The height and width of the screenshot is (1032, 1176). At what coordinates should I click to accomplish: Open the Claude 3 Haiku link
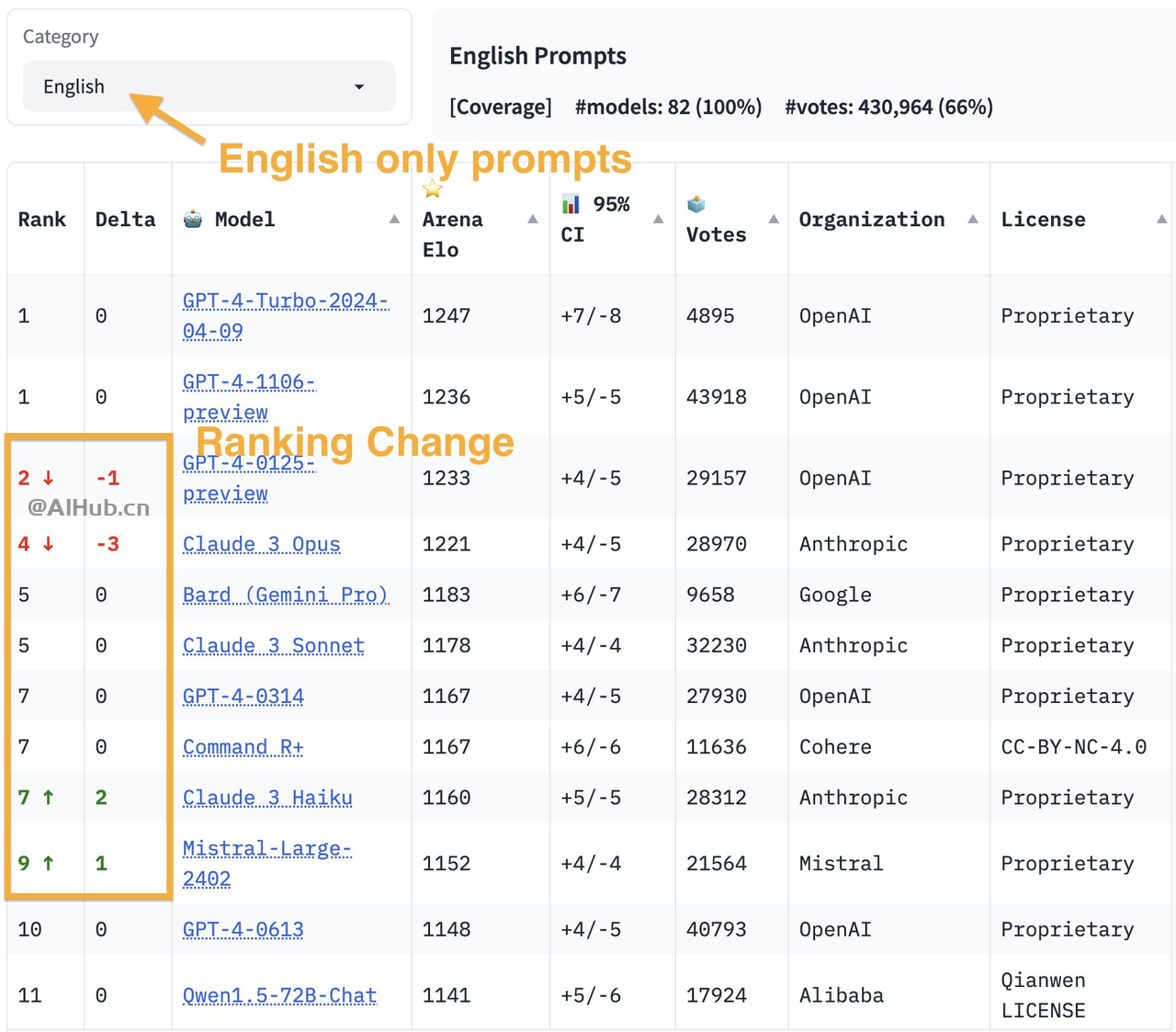(267, 798)
